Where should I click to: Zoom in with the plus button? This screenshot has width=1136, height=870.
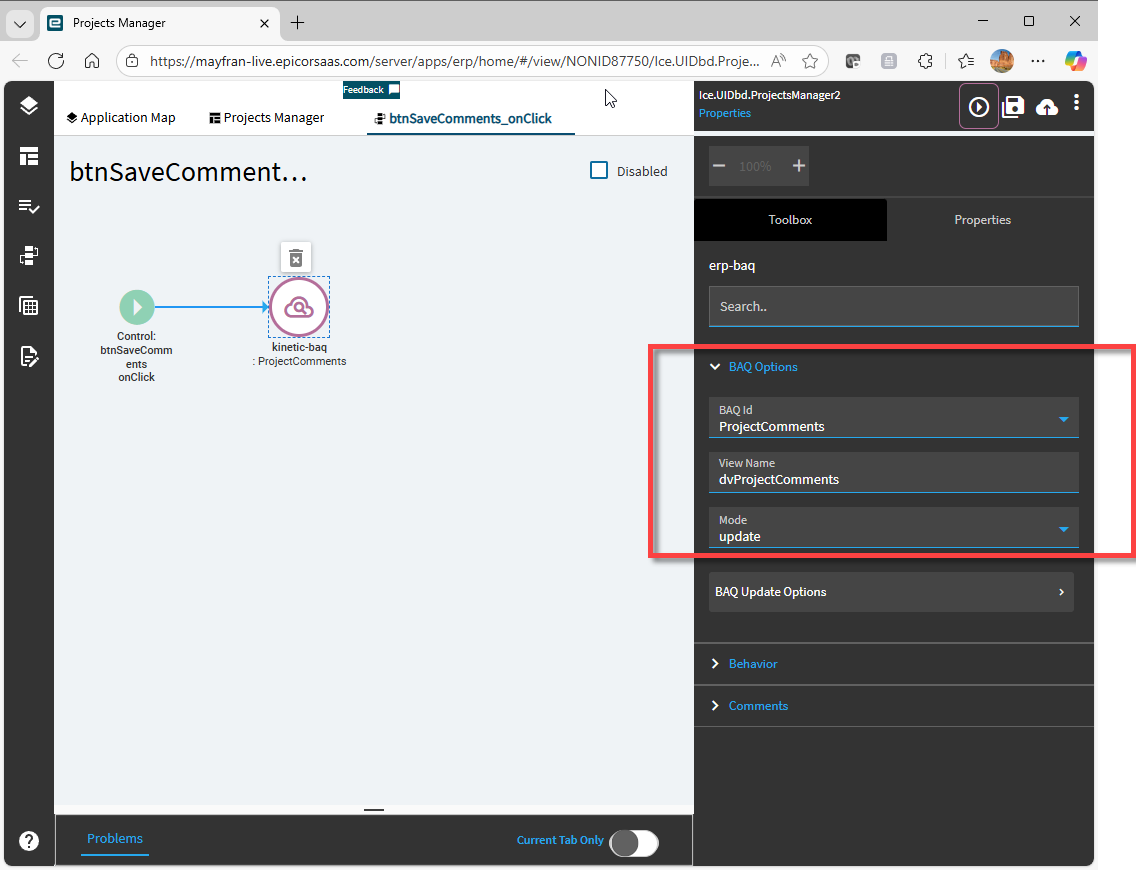pyautogui.click(x=798, y=166)
